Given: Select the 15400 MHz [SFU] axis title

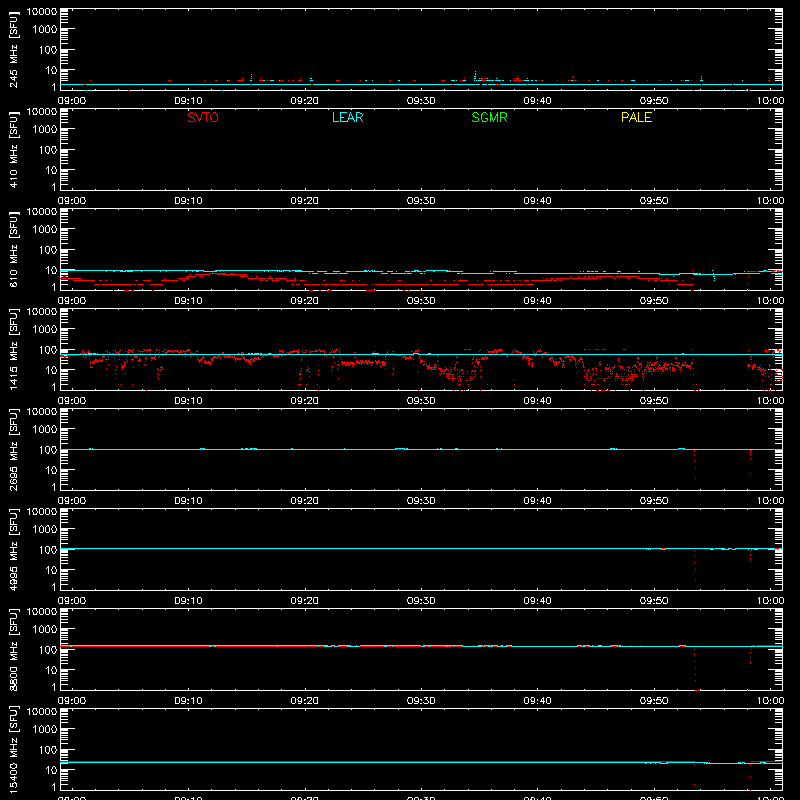Looking at the screenshot, I should point(13,749).
